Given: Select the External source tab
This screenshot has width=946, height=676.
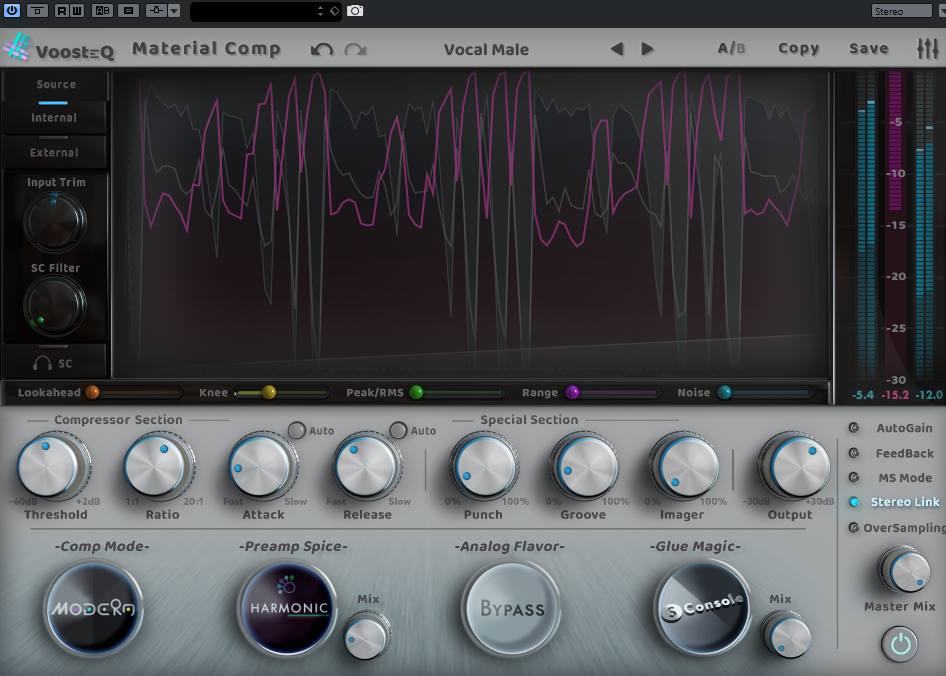Looking at the screenshot, I should pos(54,153).
